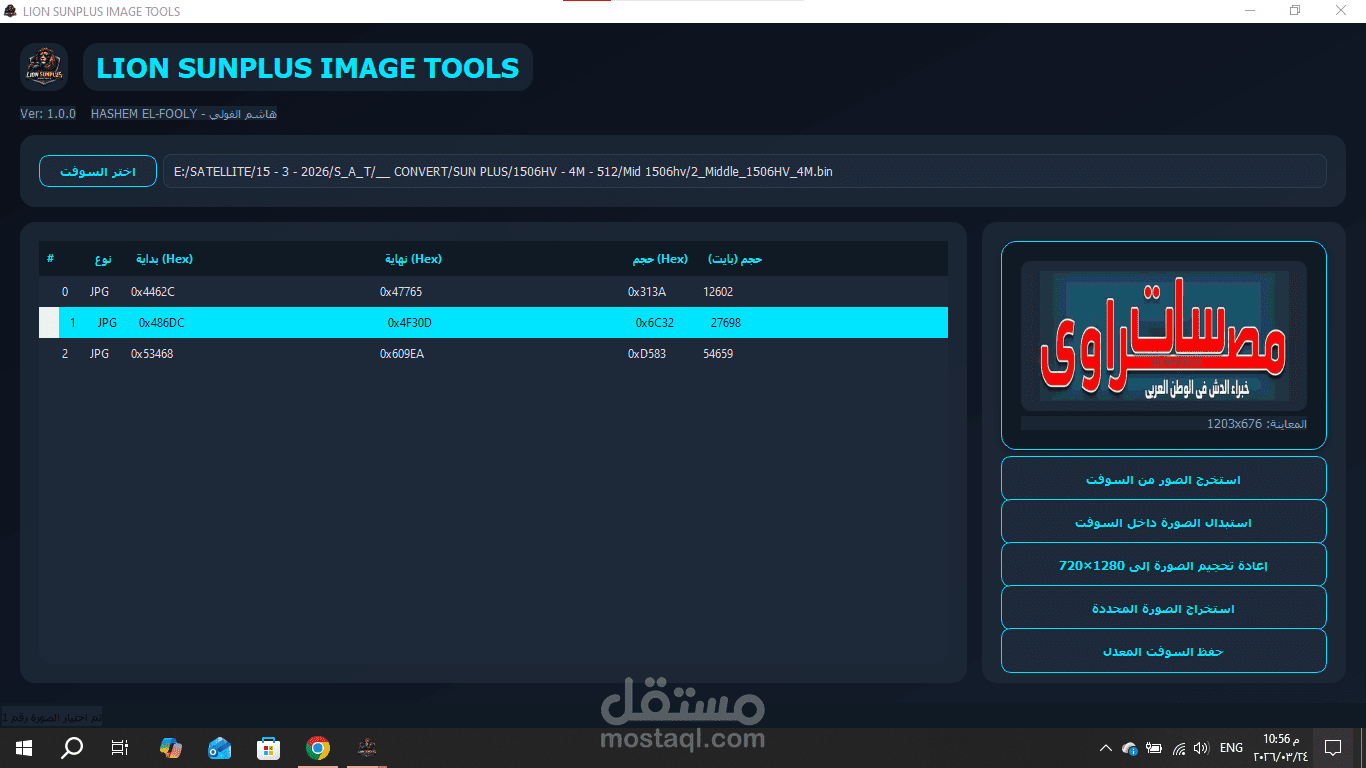Open Windows Search from the taskbar

tap(72, 747)
